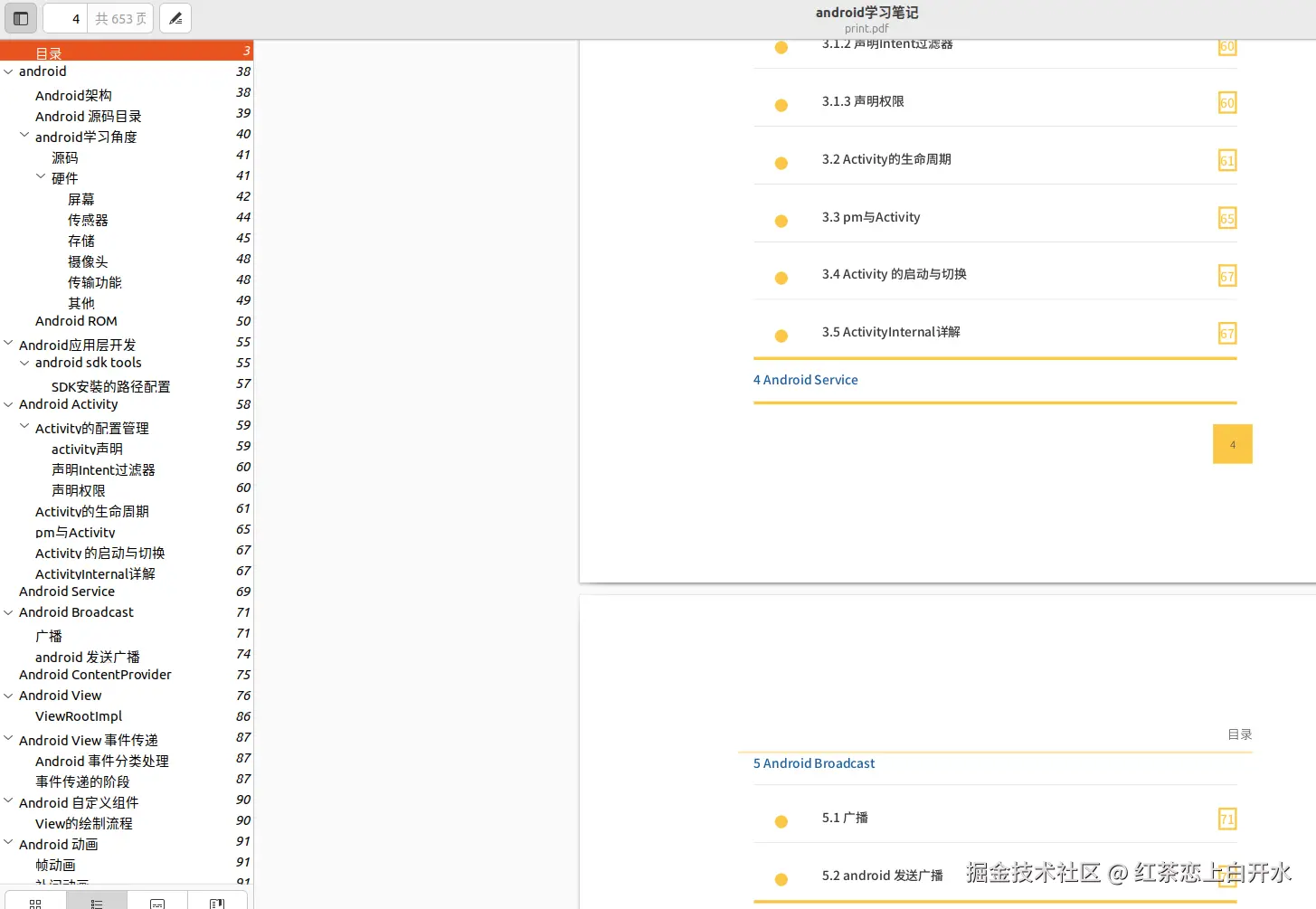Image resolution: width=1316 pixels, height=909 pixels.
Task: Follow '3.2 Activity的生命周期' document link
Action: (886, 159)
